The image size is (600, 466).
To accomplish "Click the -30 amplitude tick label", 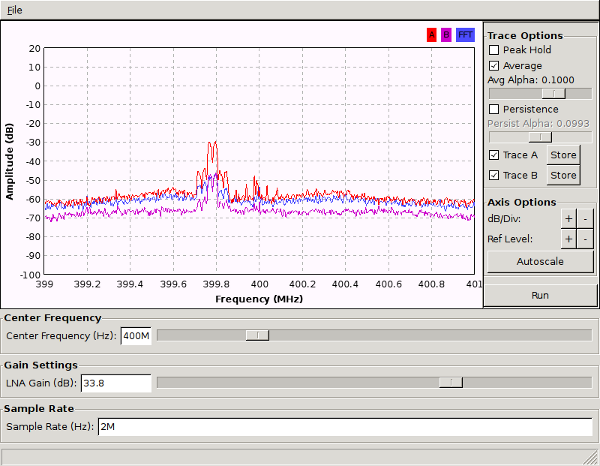I will click(33, 143).
